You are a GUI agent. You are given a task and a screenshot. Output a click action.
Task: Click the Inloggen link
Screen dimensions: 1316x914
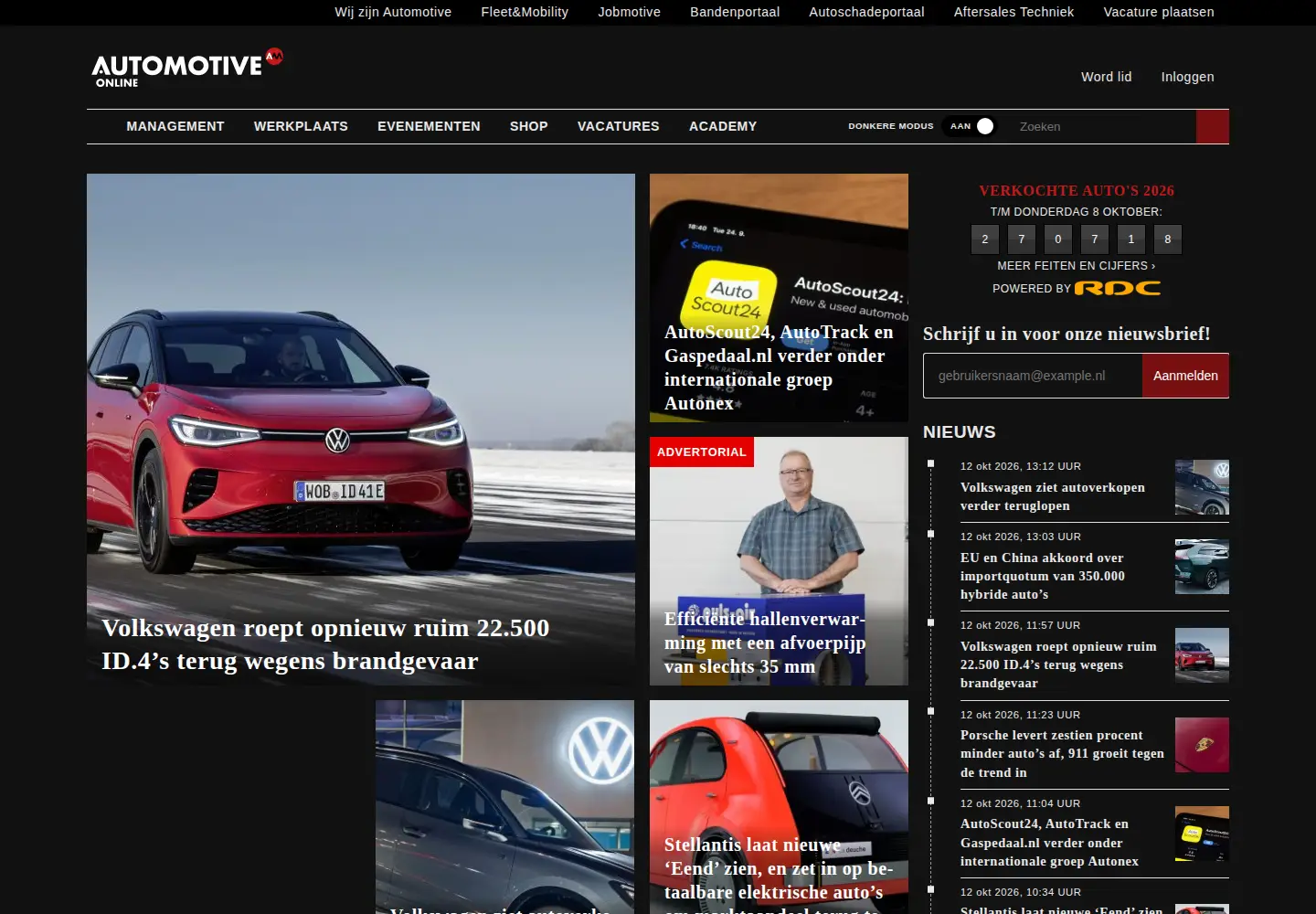tap(1188, 77)
